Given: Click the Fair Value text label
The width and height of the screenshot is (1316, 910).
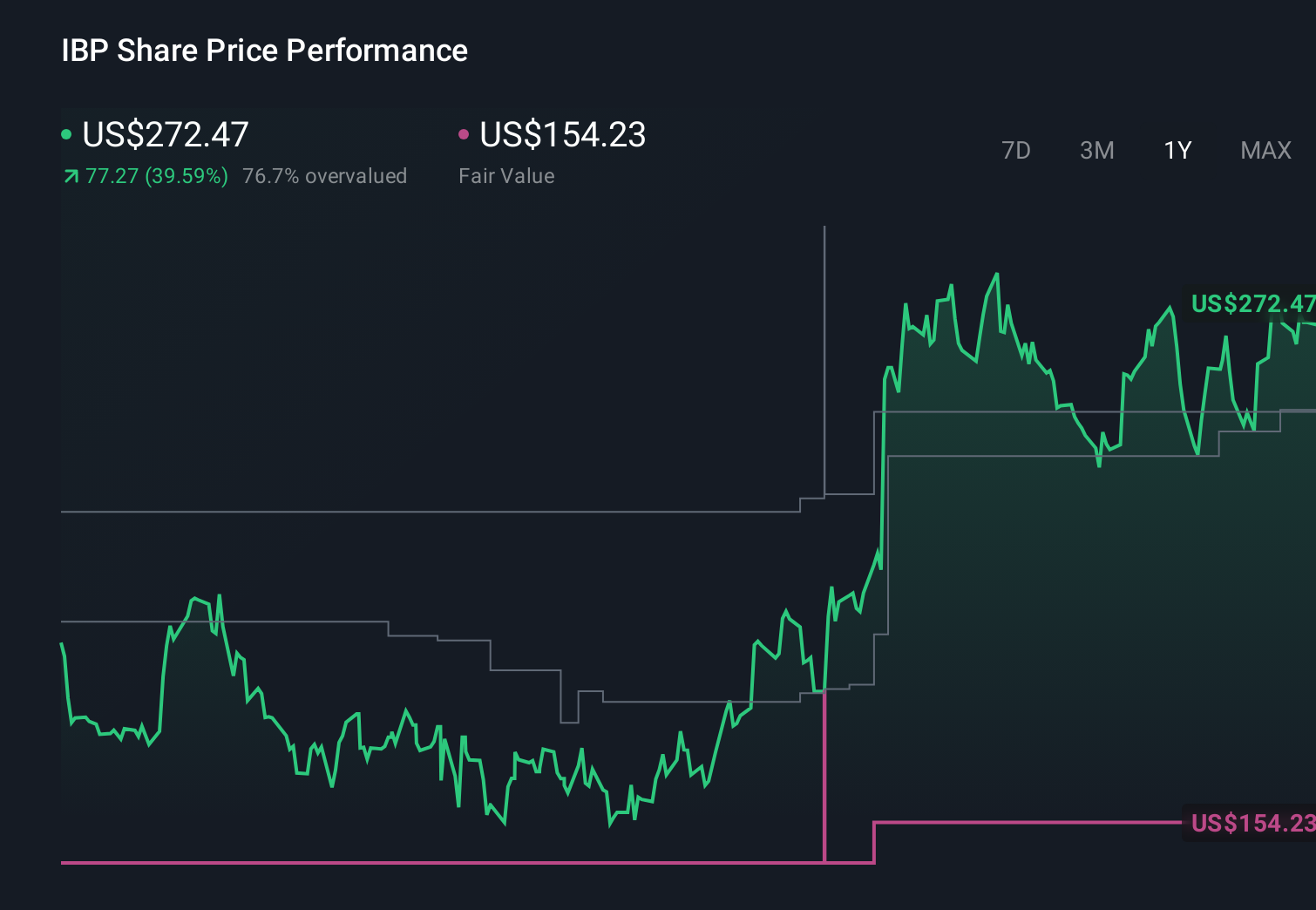Looking at the screenshot, I should coord(506,176).
